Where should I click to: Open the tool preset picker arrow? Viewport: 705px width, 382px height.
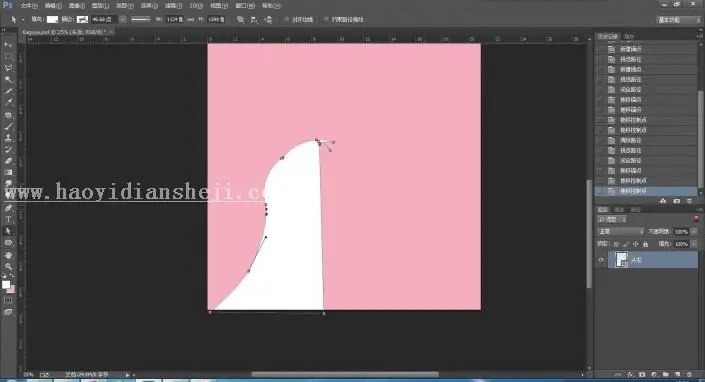click(22, 19)
